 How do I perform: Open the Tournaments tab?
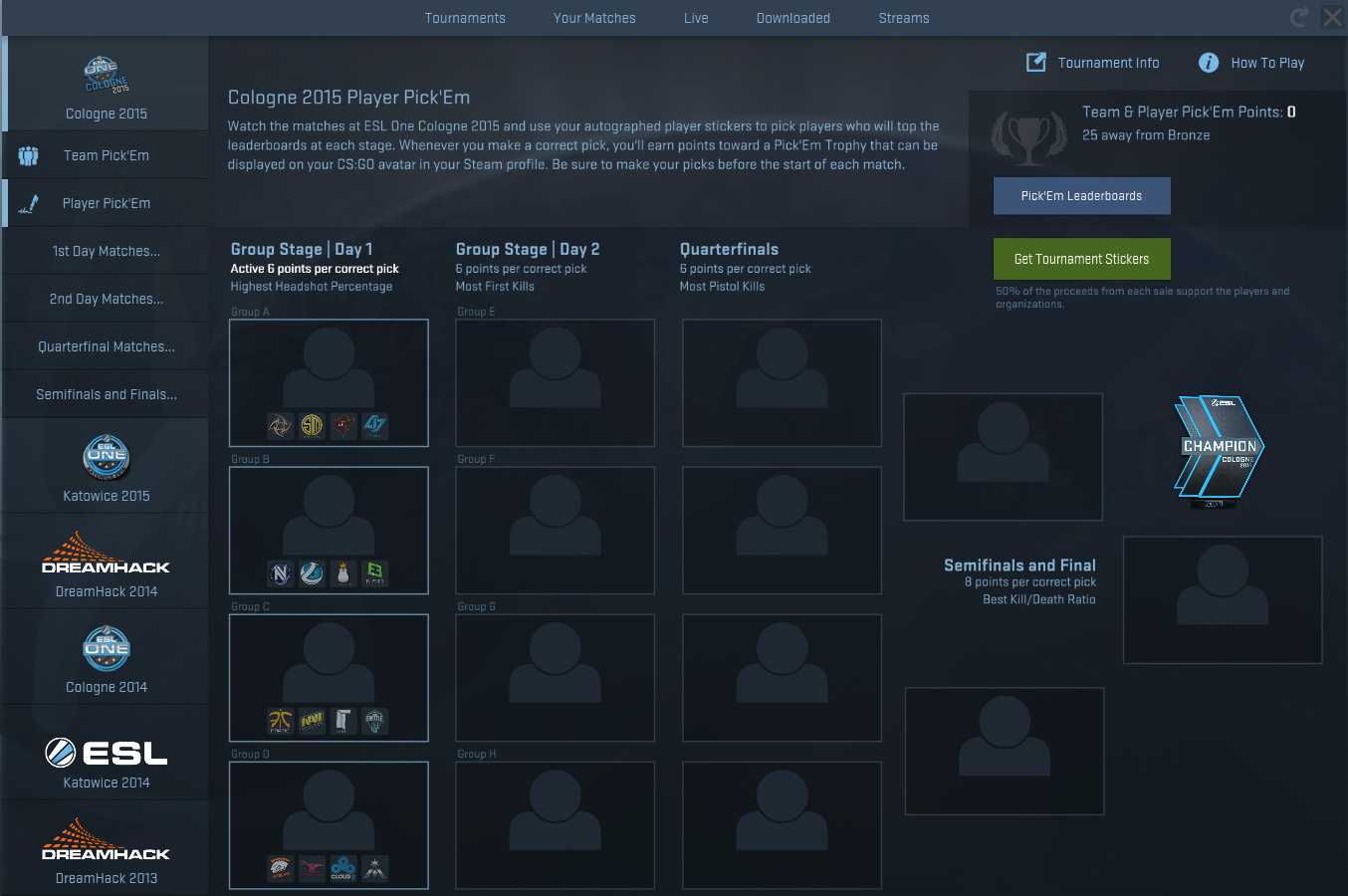point(465,18)
